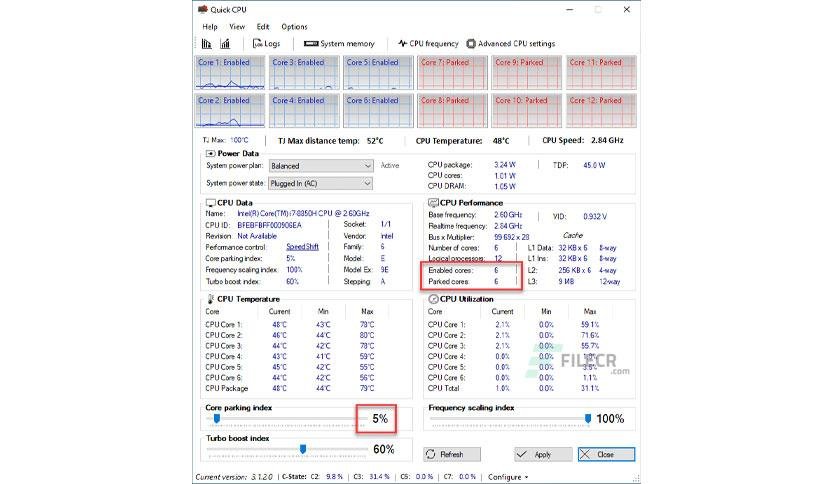Click the CPU ID value BFEBFBFF000906EA
This screenshot has width=836, height=484.
[x=269, y=225]
